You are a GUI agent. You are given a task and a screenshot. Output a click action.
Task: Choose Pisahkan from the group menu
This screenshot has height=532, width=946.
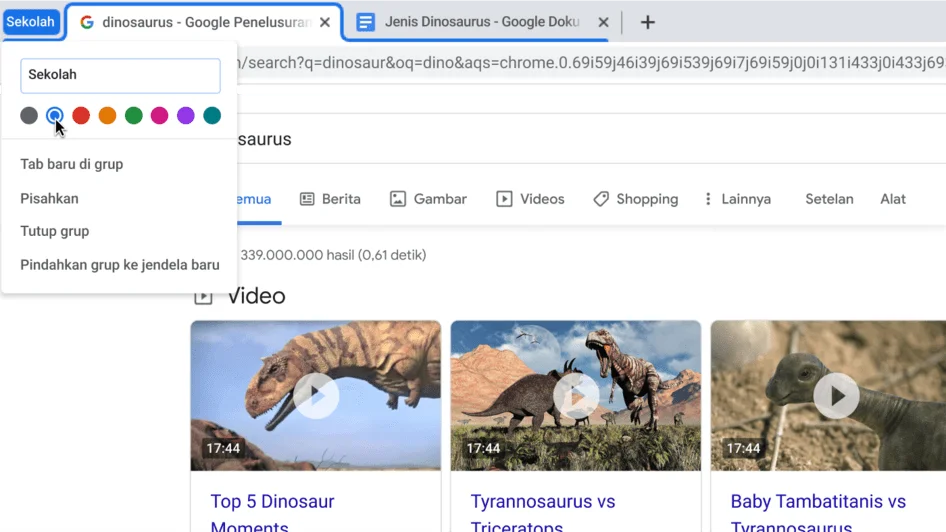(50, 198)
